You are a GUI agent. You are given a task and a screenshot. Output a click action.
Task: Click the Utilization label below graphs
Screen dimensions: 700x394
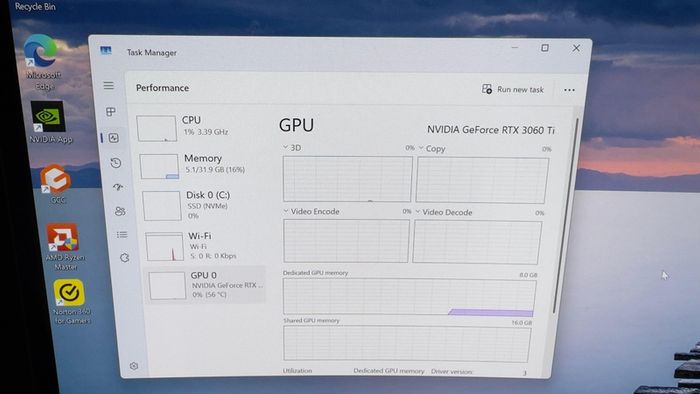click(x=297, y=371)
